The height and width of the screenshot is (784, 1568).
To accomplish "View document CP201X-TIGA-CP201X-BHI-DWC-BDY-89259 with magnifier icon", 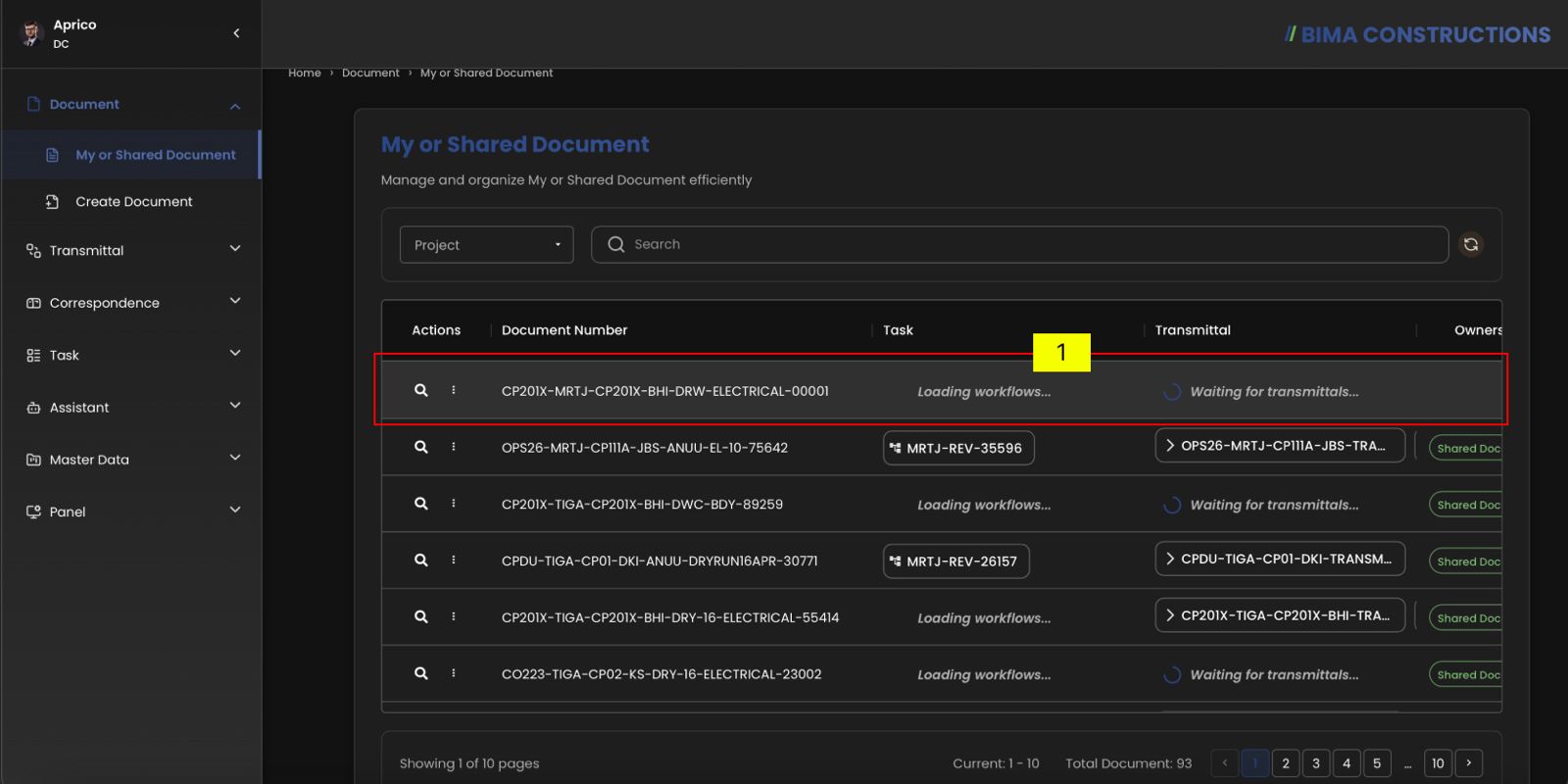I will click(421, 504).
